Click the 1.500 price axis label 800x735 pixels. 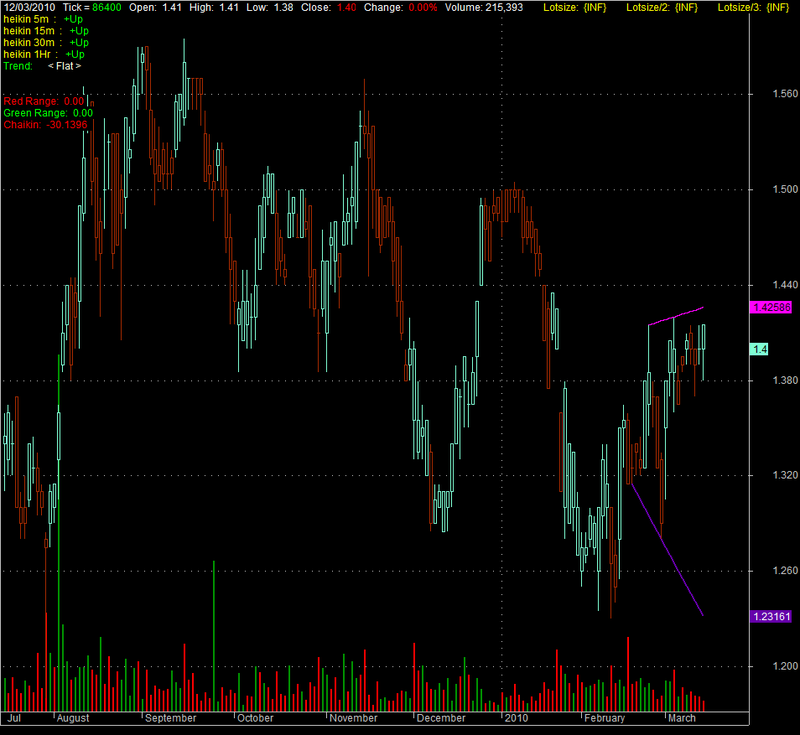tap(785, 189)
